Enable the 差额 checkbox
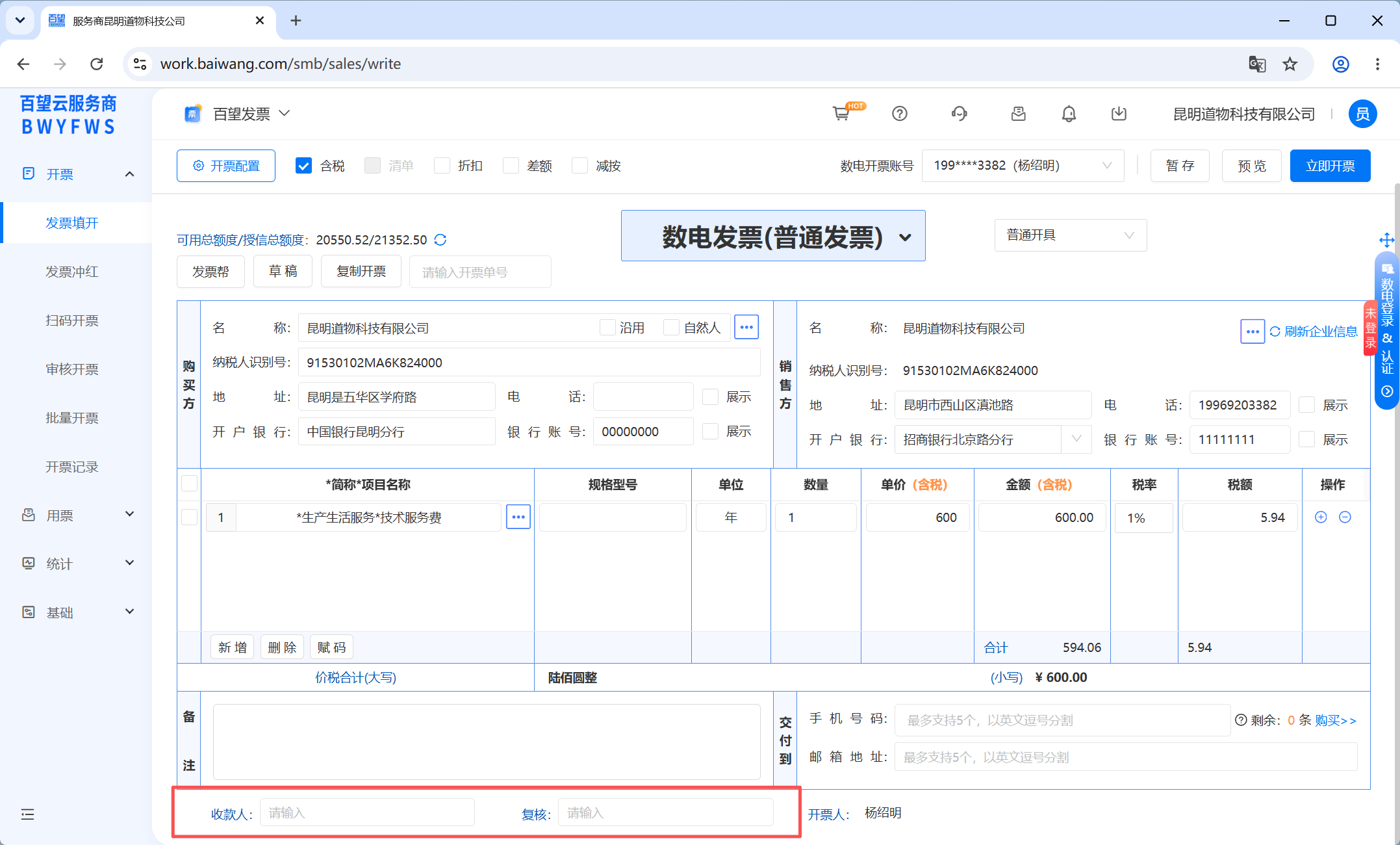Viewport: 1400px width, 845px height. (x=511, y=166)
